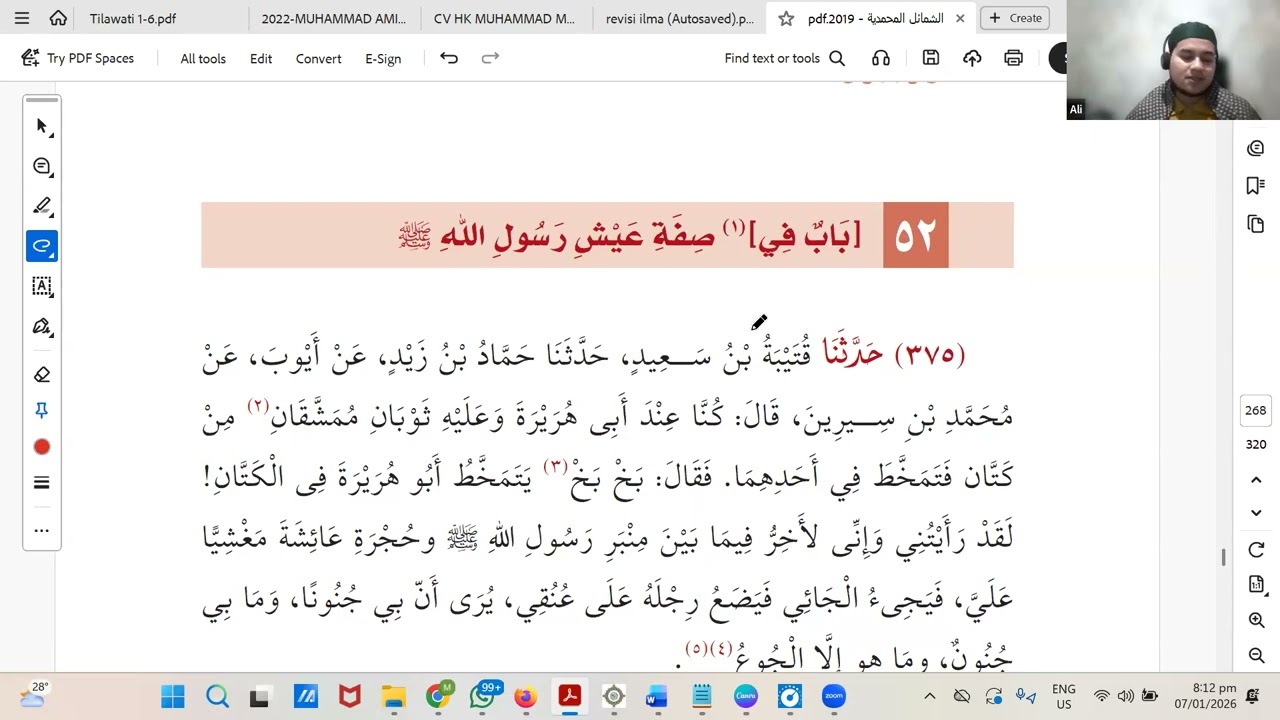Open the Windows Start menu

tap(173, 696)
